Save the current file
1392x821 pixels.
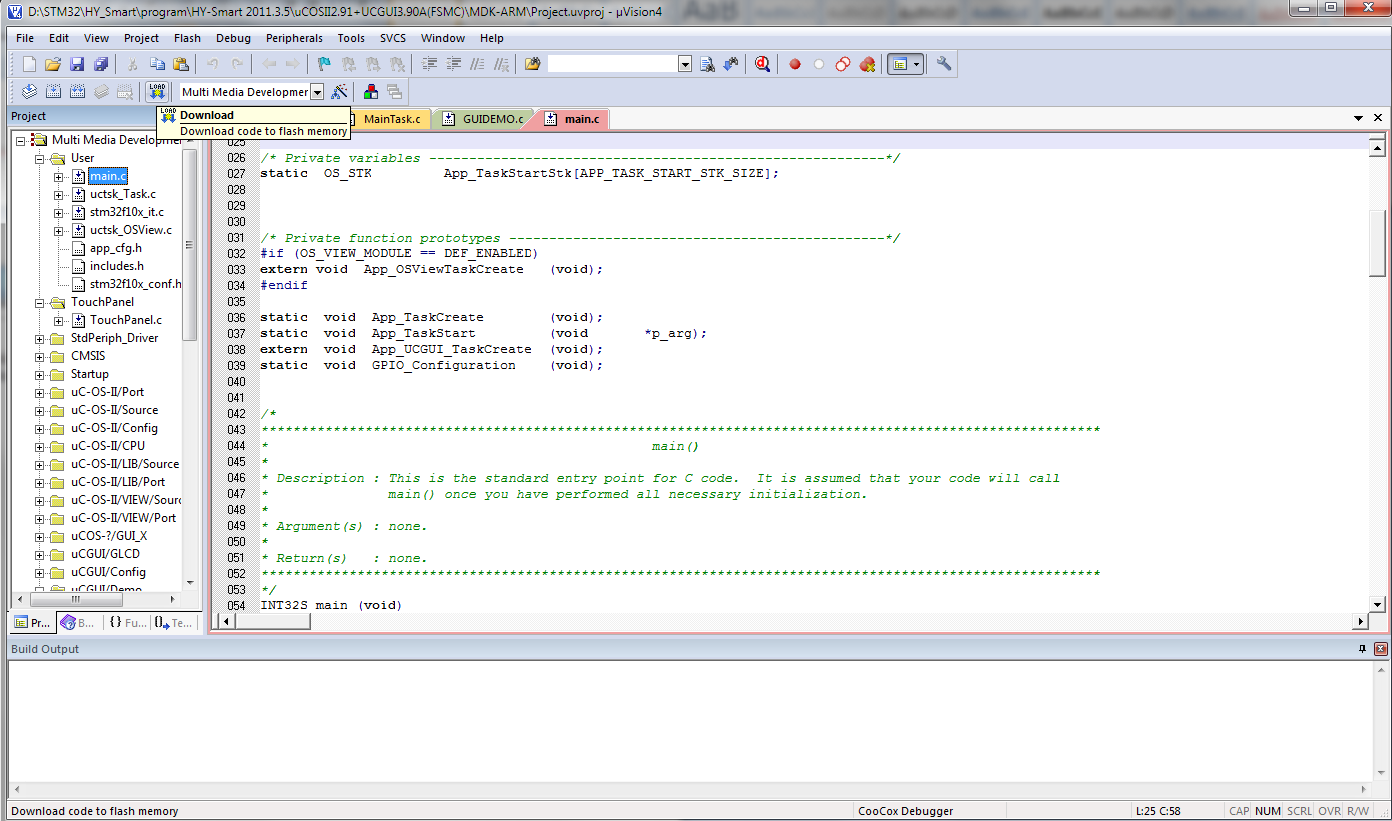pyautogui.click(x=77, y=64)
